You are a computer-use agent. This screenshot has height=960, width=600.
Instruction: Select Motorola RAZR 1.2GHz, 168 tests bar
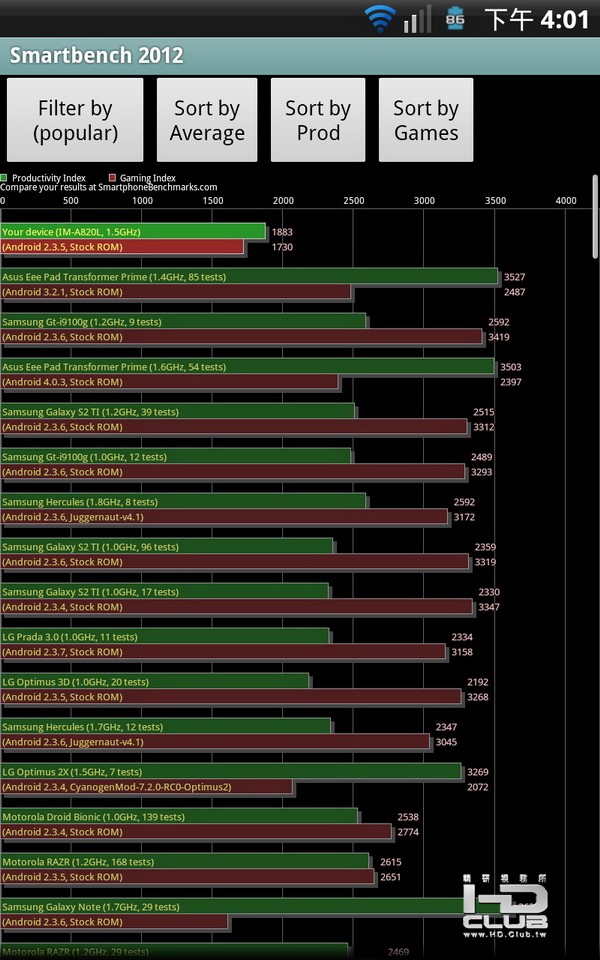click(x=184, y=861)
